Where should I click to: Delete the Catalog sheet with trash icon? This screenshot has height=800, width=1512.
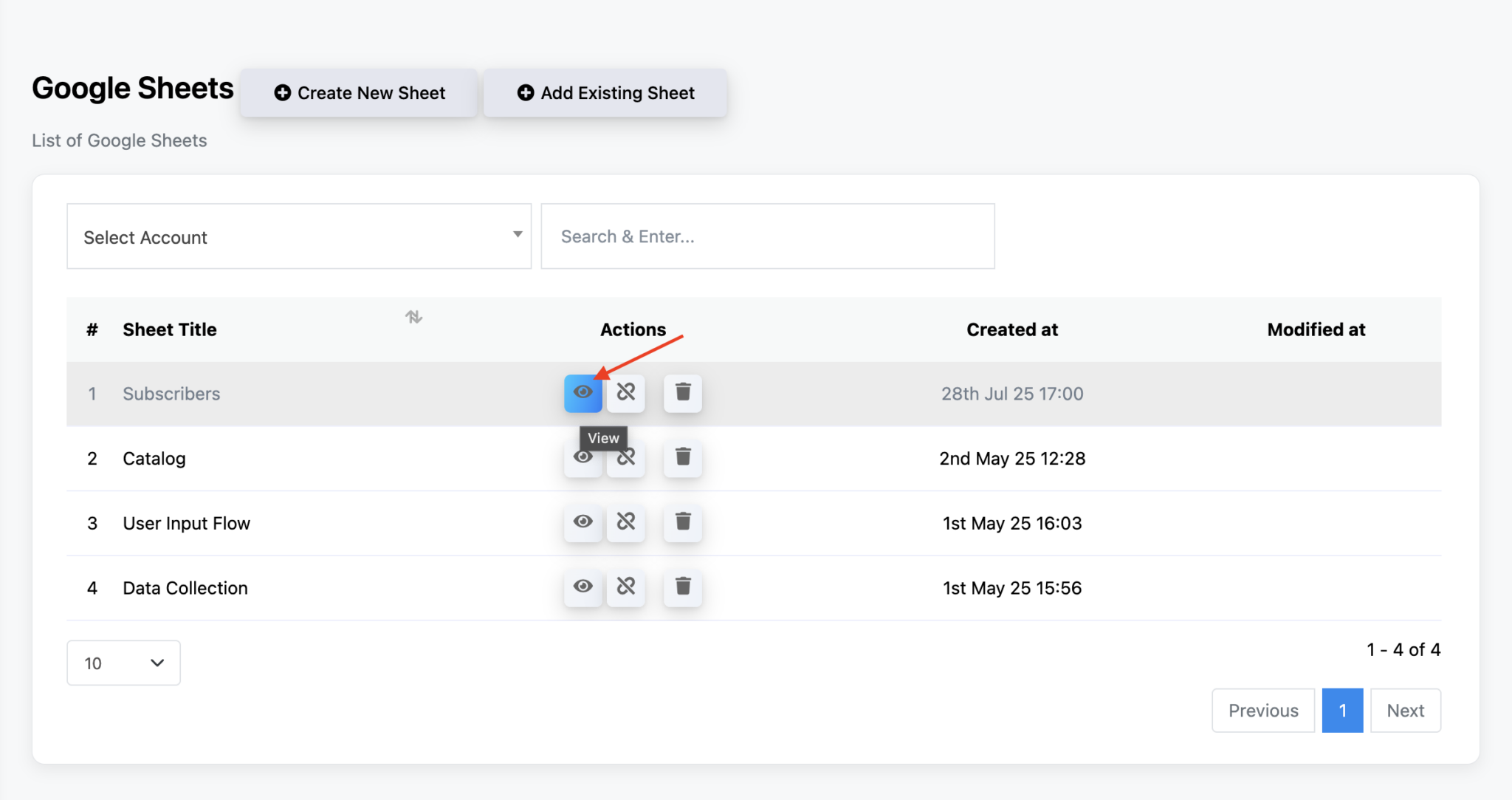(x=683, y=458)
